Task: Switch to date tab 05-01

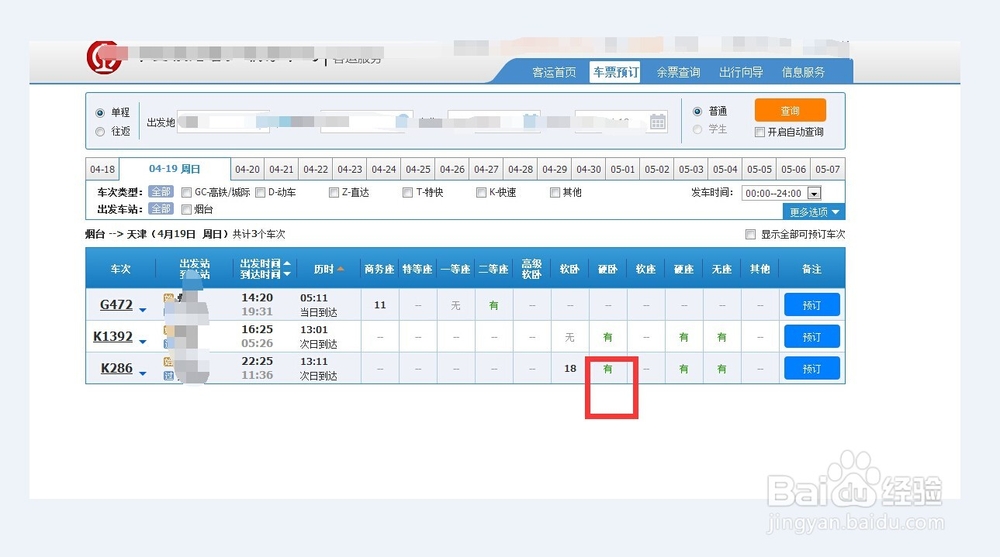Action: tap(622, 169)
